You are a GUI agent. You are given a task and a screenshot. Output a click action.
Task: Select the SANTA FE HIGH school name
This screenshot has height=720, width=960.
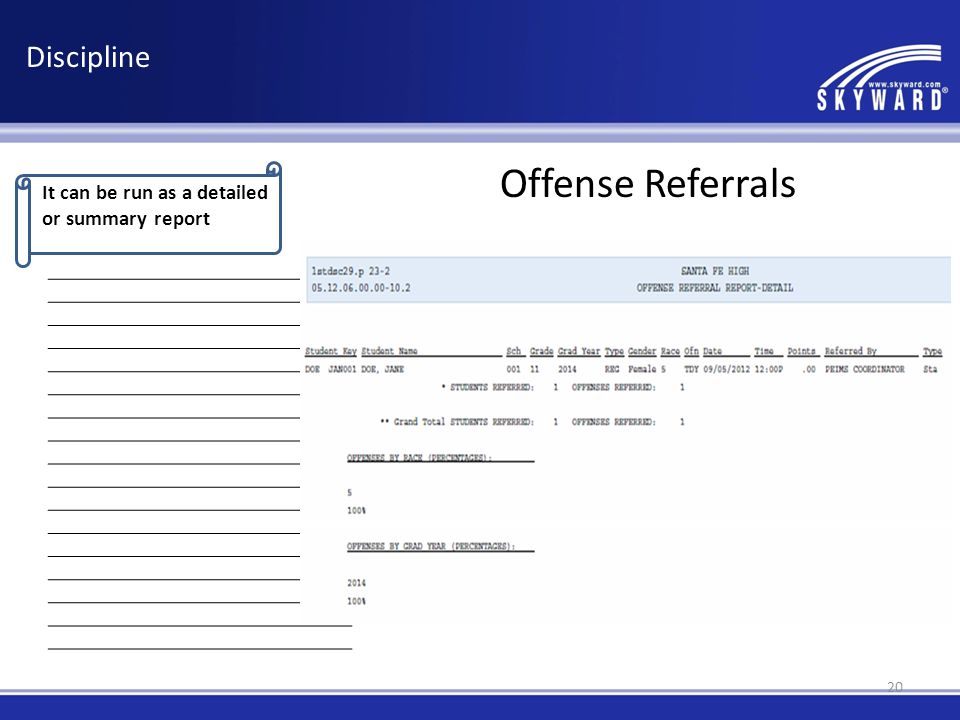point(715,271)
